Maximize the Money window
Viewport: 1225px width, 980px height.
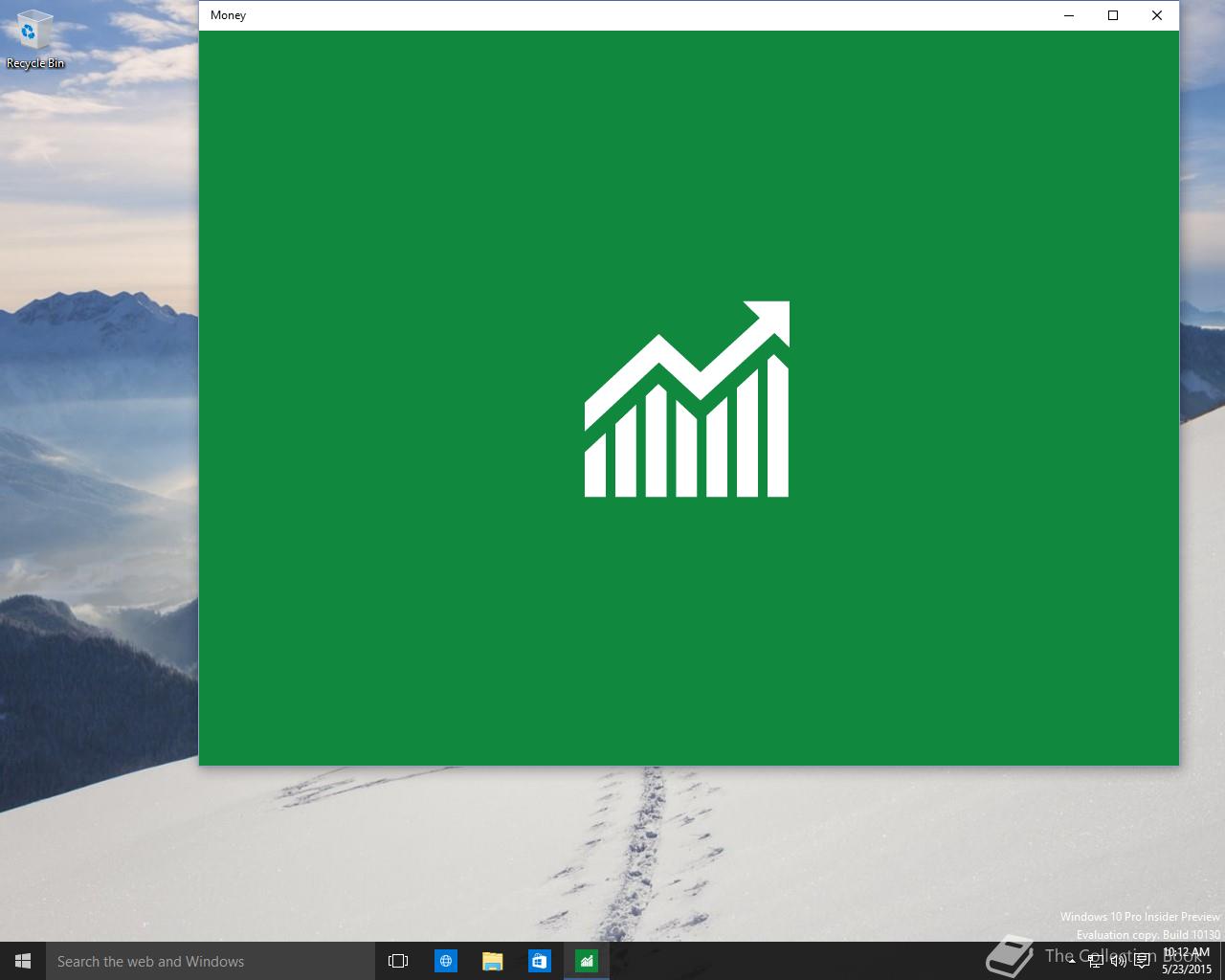(x=1113, y=15)
